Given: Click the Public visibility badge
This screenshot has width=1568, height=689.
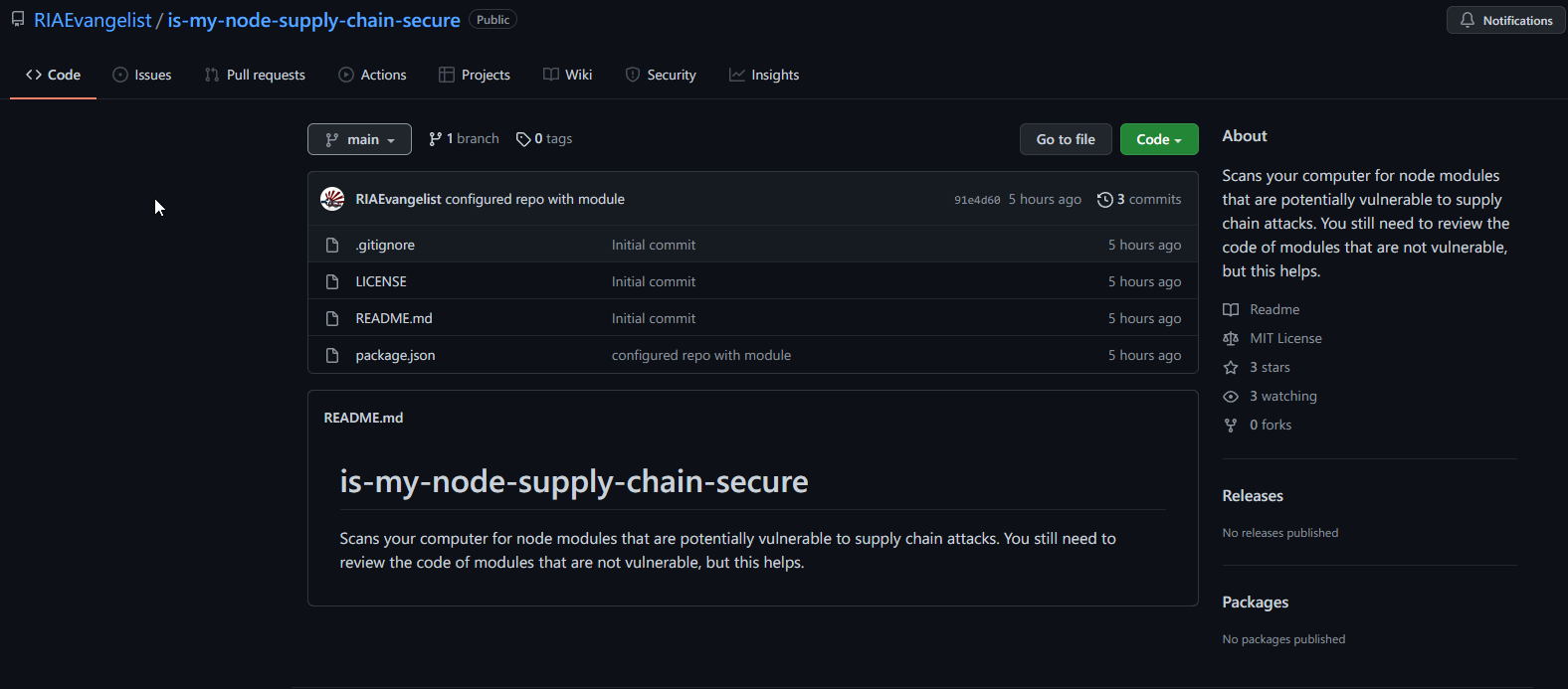Looking at the screenshot, I should click(492, 20).
